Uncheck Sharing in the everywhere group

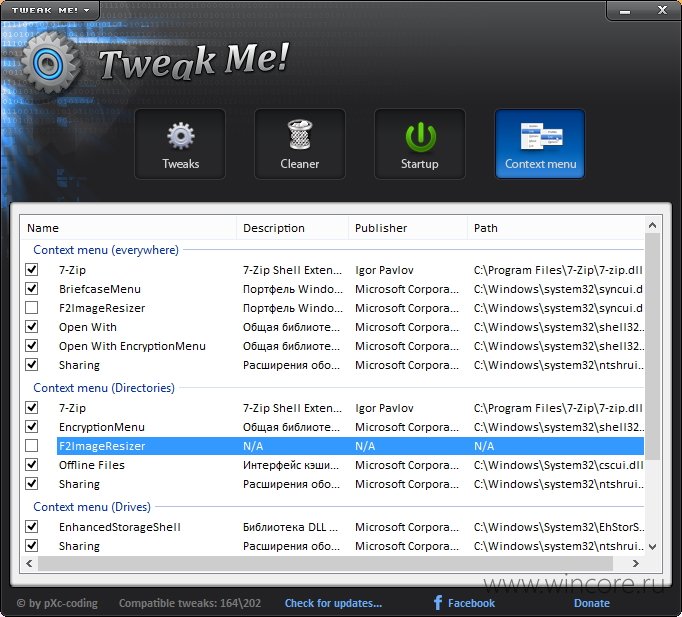(32, 365)
